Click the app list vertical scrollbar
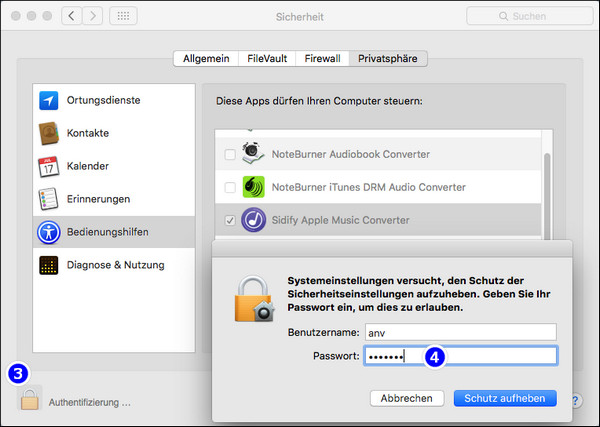The image size is (600, 427). pos(547,195)
